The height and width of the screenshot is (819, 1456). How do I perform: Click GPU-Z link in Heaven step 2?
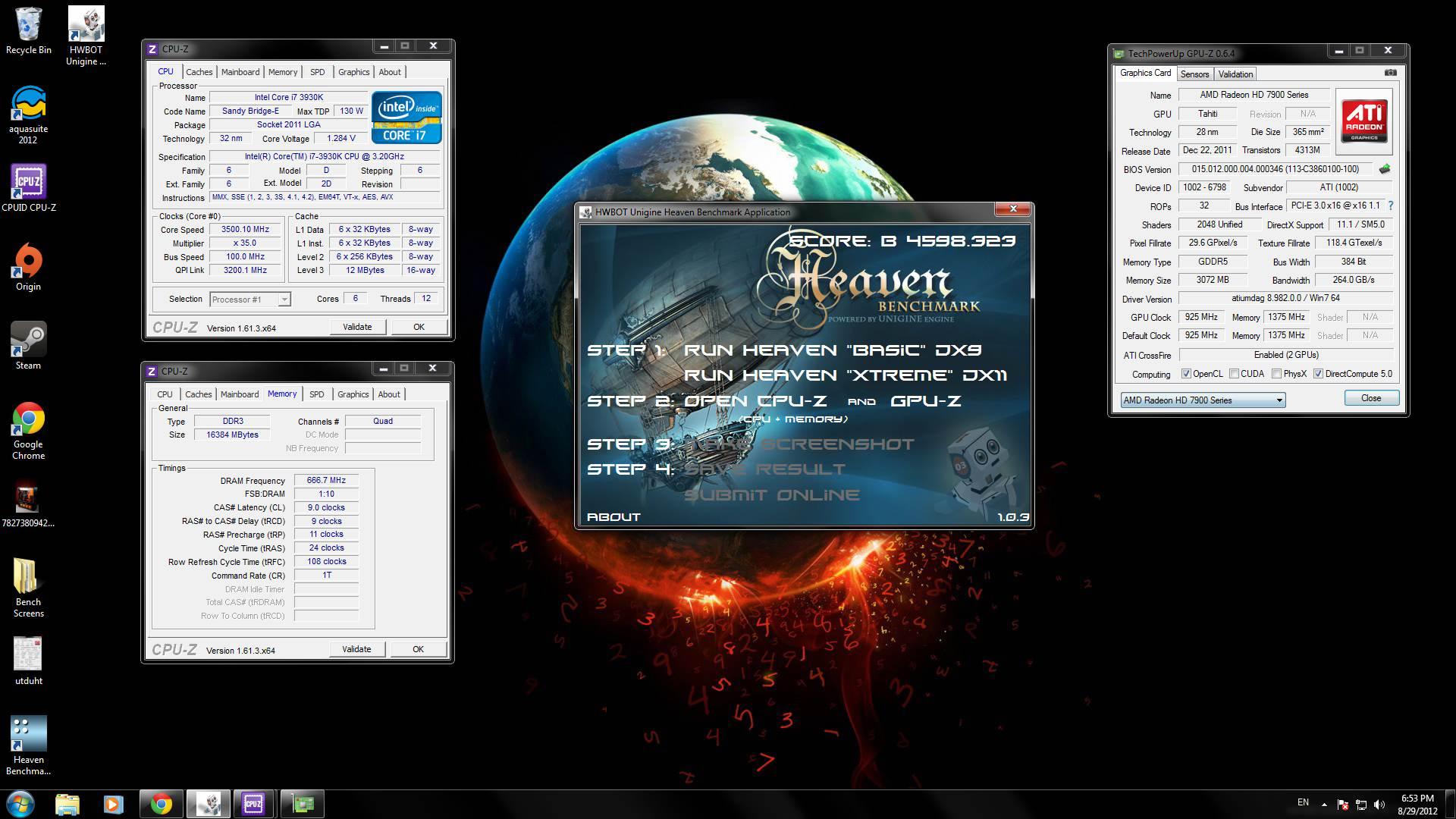tap(925, 400)
